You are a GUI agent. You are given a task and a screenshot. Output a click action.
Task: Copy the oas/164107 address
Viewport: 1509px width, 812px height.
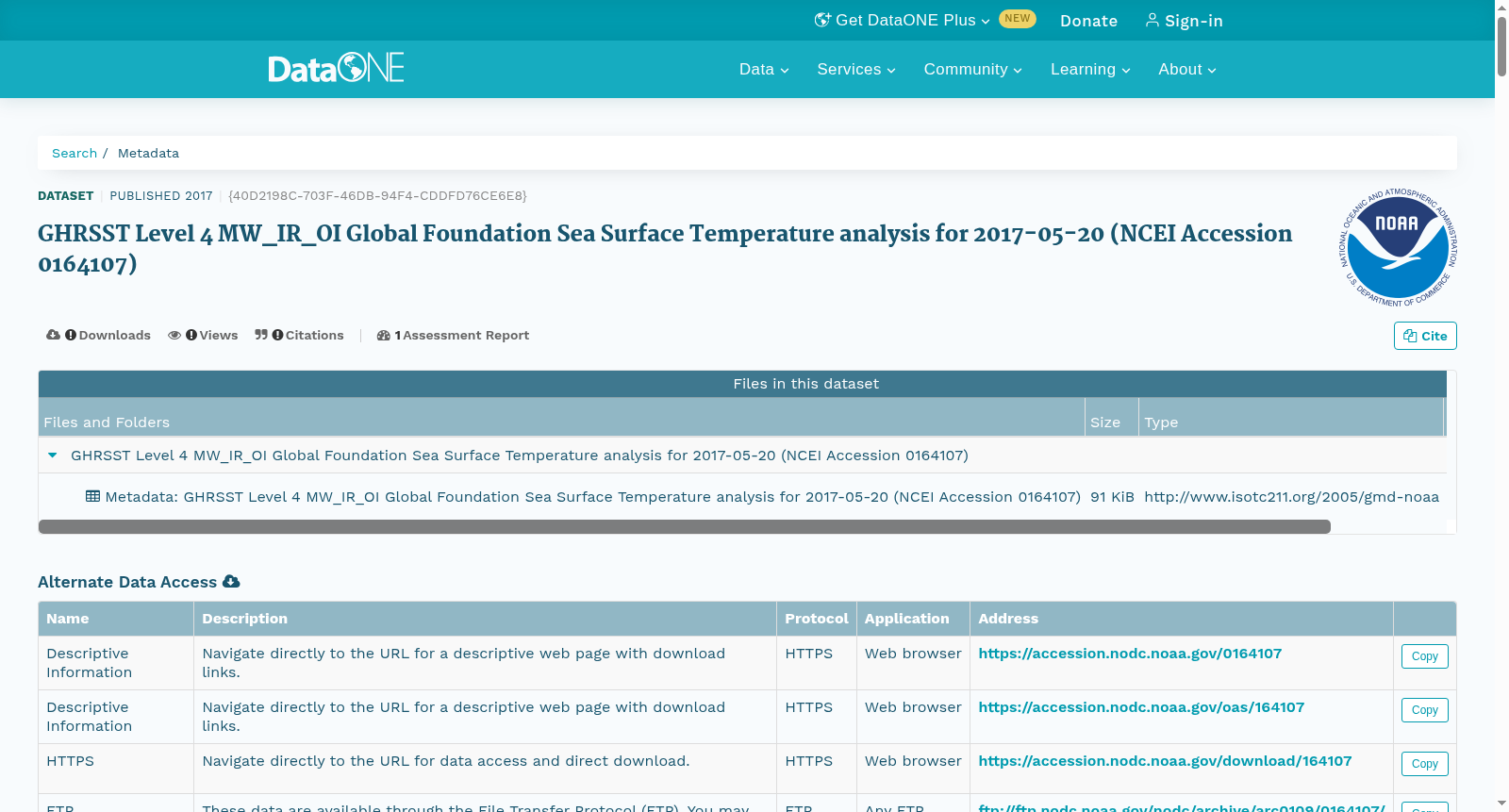tap(1424, 710)
